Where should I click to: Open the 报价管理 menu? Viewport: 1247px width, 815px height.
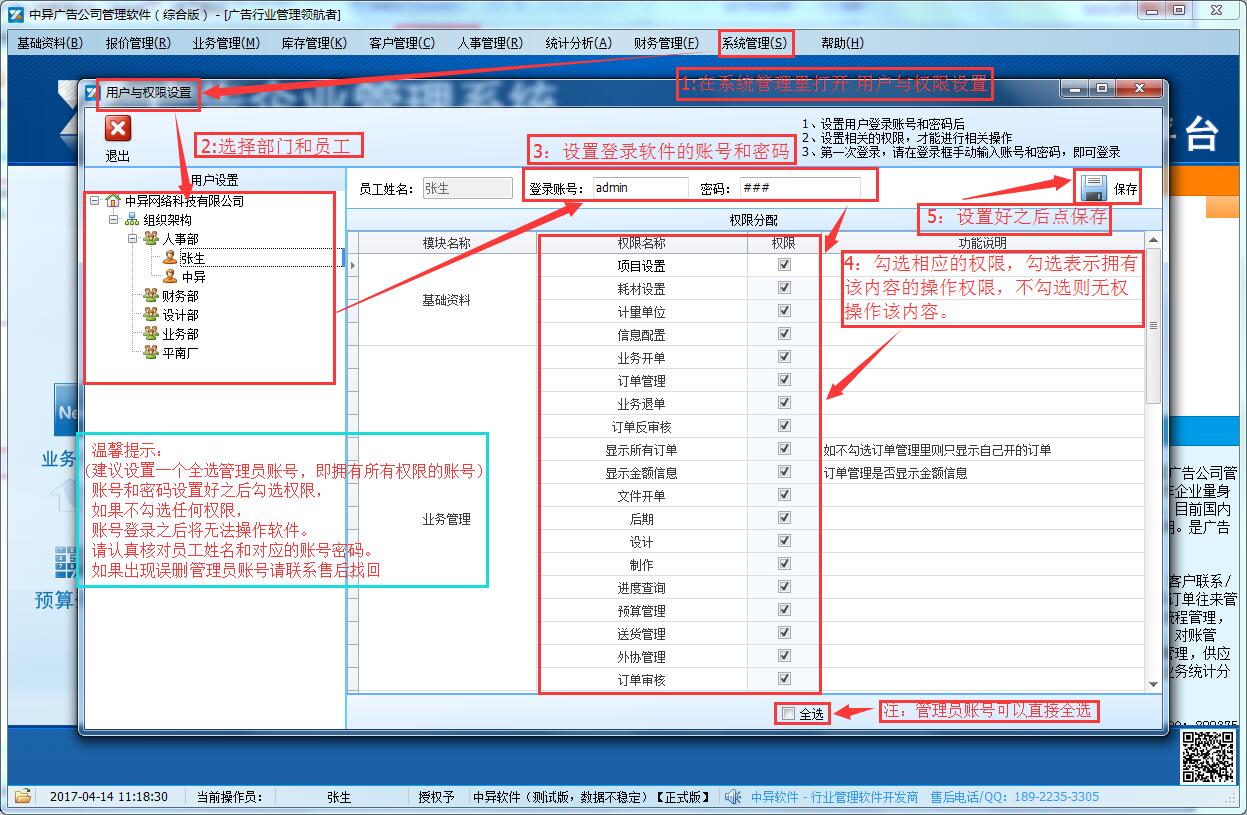click(x=137, y=43)
